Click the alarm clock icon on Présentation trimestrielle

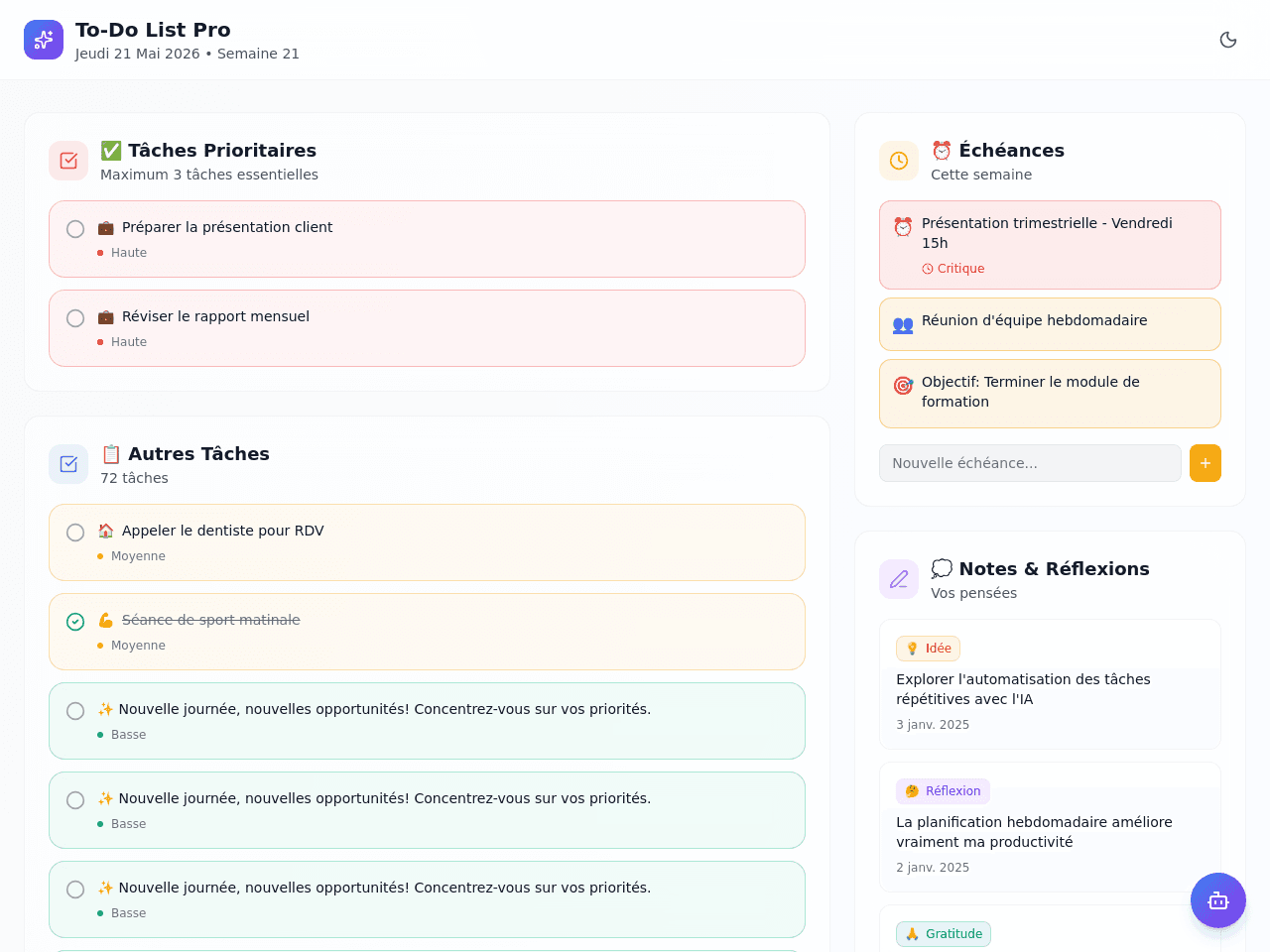903,227
